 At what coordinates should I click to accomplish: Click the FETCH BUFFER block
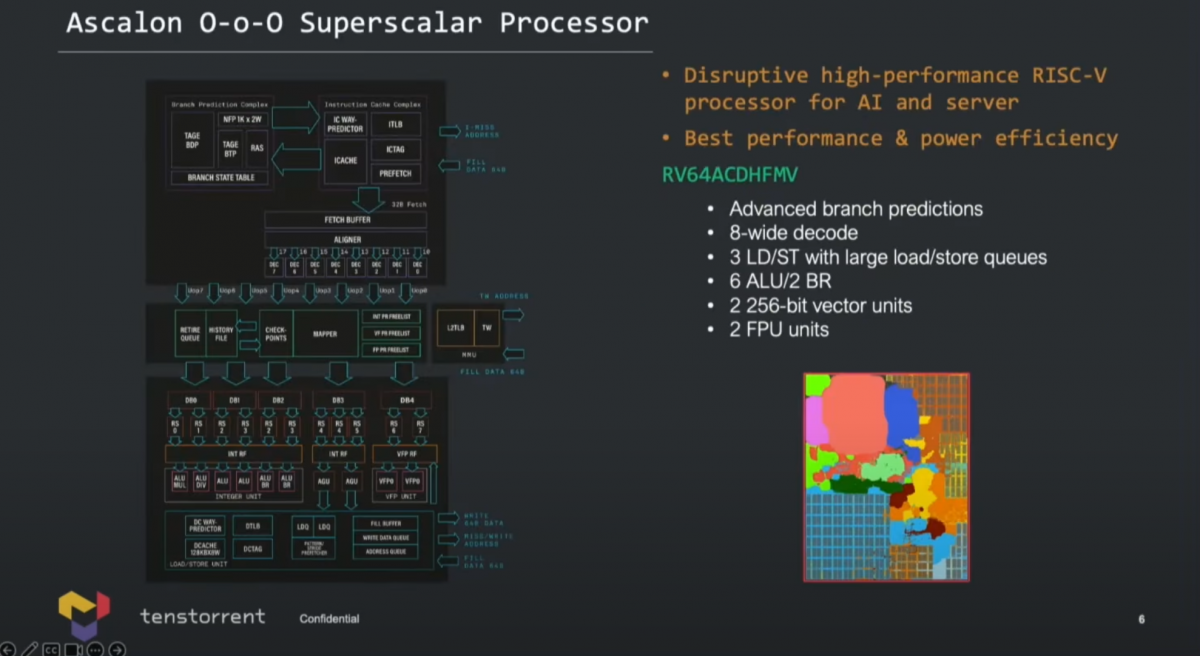[345, 220]
